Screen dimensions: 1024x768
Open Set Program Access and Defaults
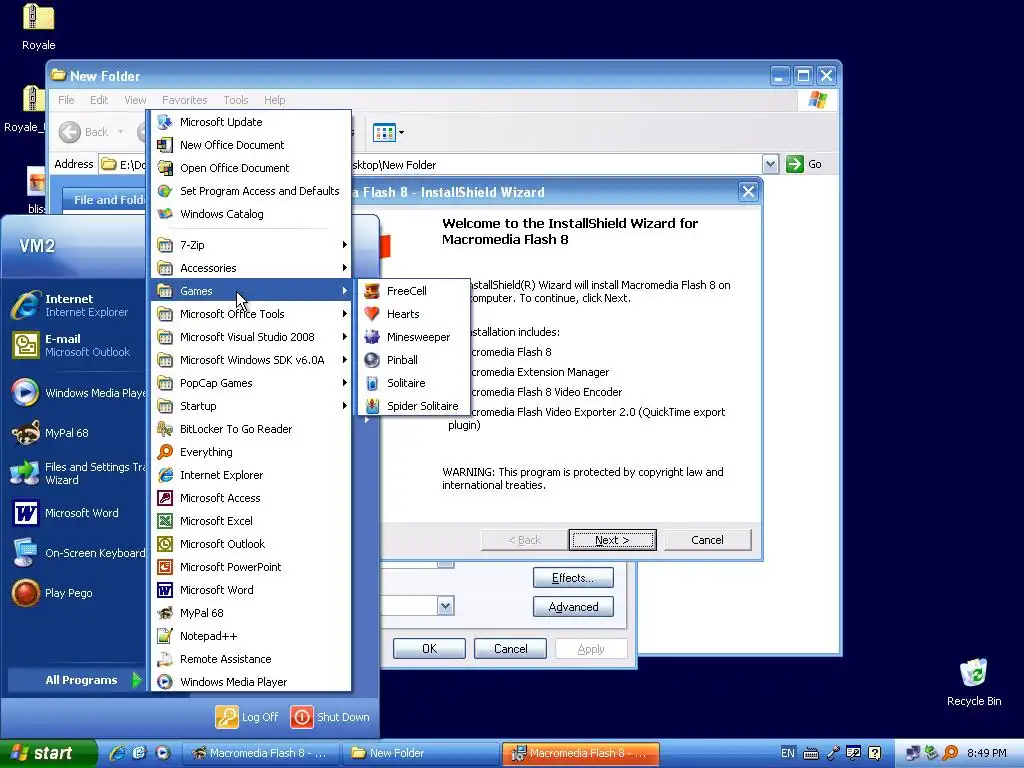pyautogui.click(x=251, y=191)
